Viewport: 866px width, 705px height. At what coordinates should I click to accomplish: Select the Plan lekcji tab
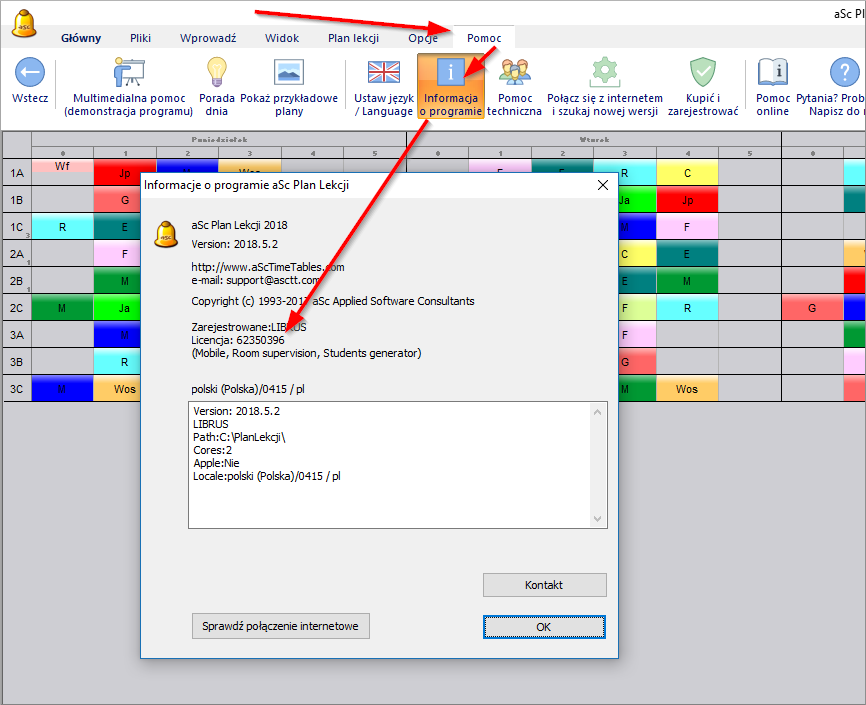click(x=353, y=38)
